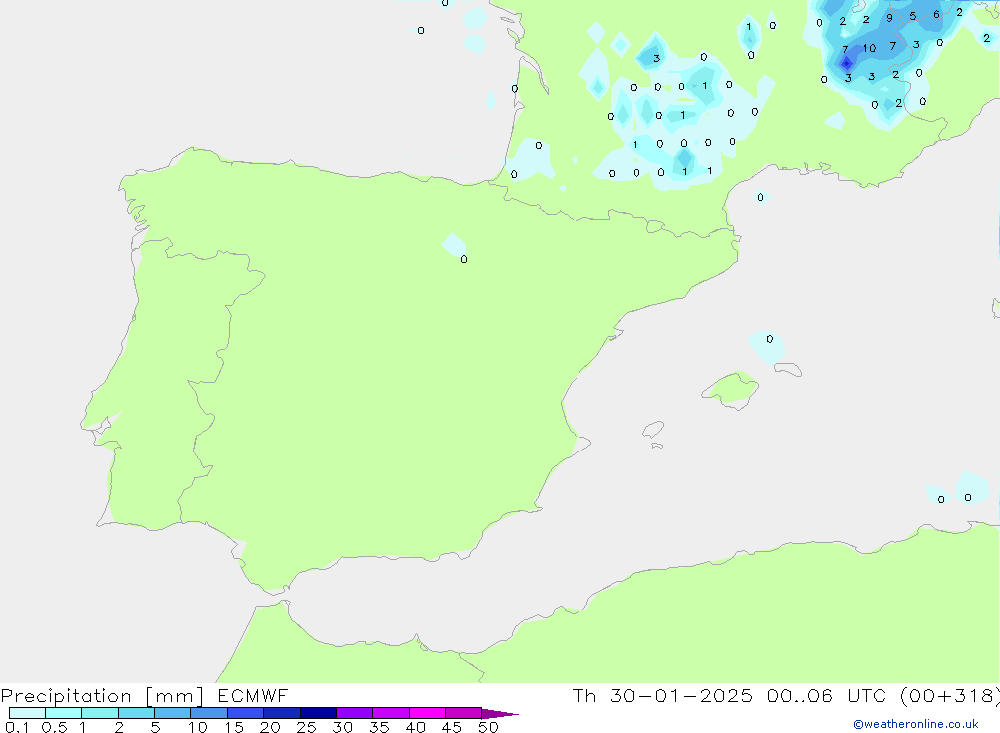Select the '(00+318)' forecast hour text

pyautogui.click(x=950, y=696)
